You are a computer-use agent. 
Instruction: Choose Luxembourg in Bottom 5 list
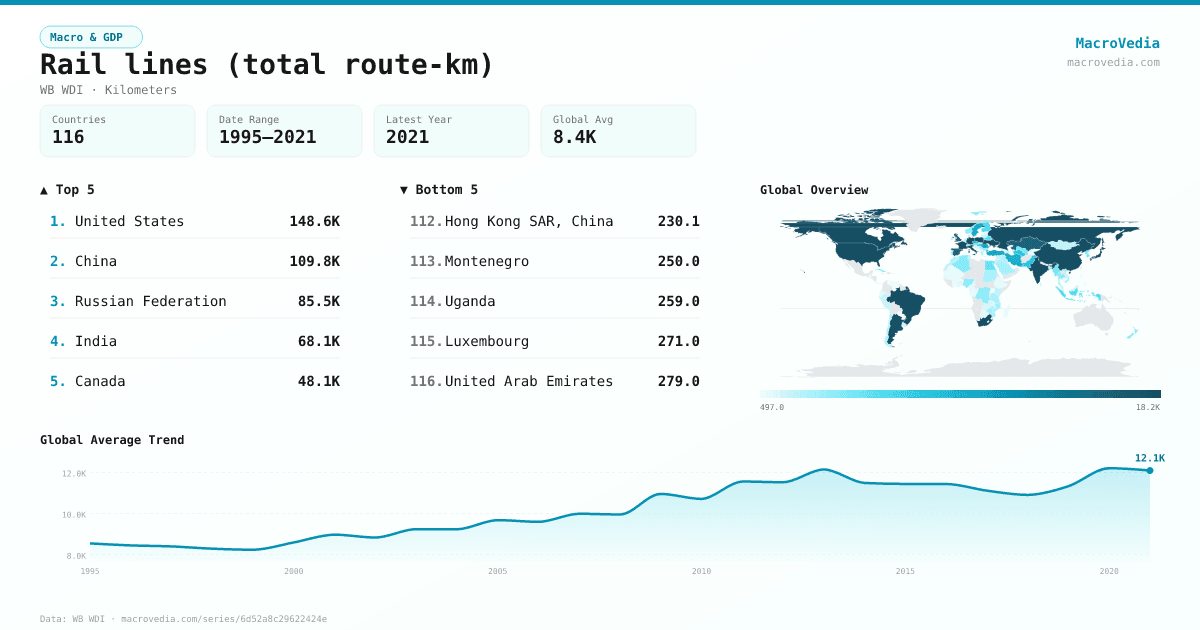coord(555,341)
